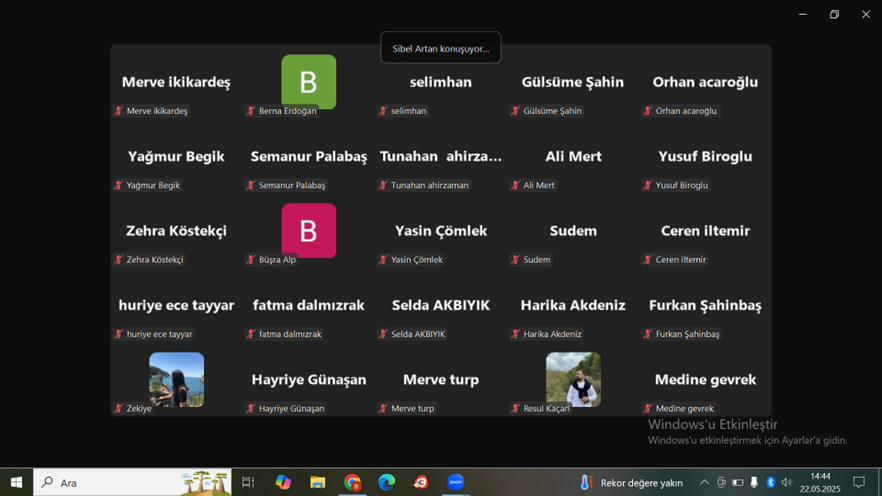Click muted mic icon beside Tunahan ahirzaman label
The width and height of the screenshot is (882, 496).
(383, 185)
